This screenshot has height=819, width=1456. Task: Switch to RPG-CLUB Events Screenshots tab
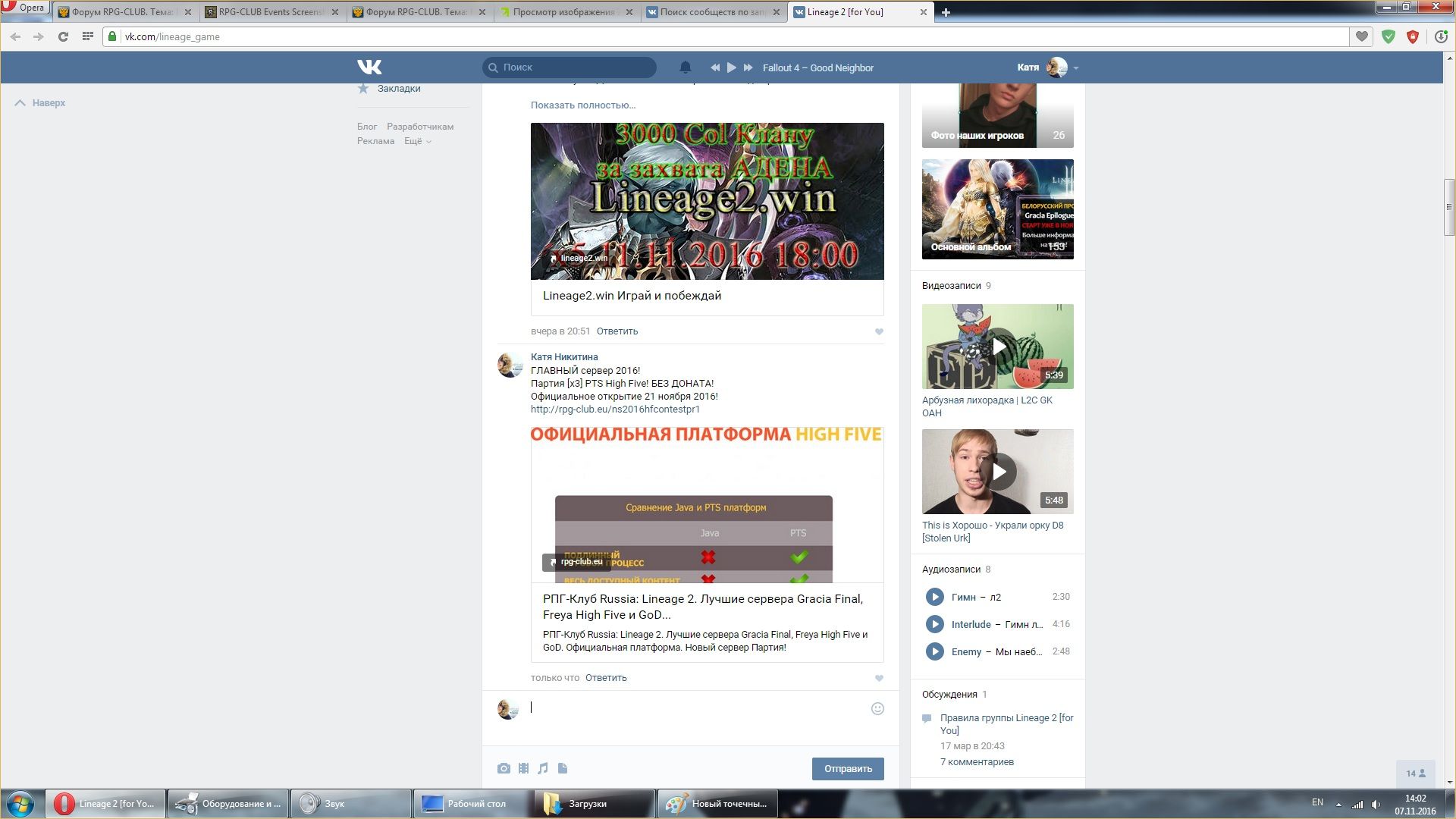(x=271, y=12)
